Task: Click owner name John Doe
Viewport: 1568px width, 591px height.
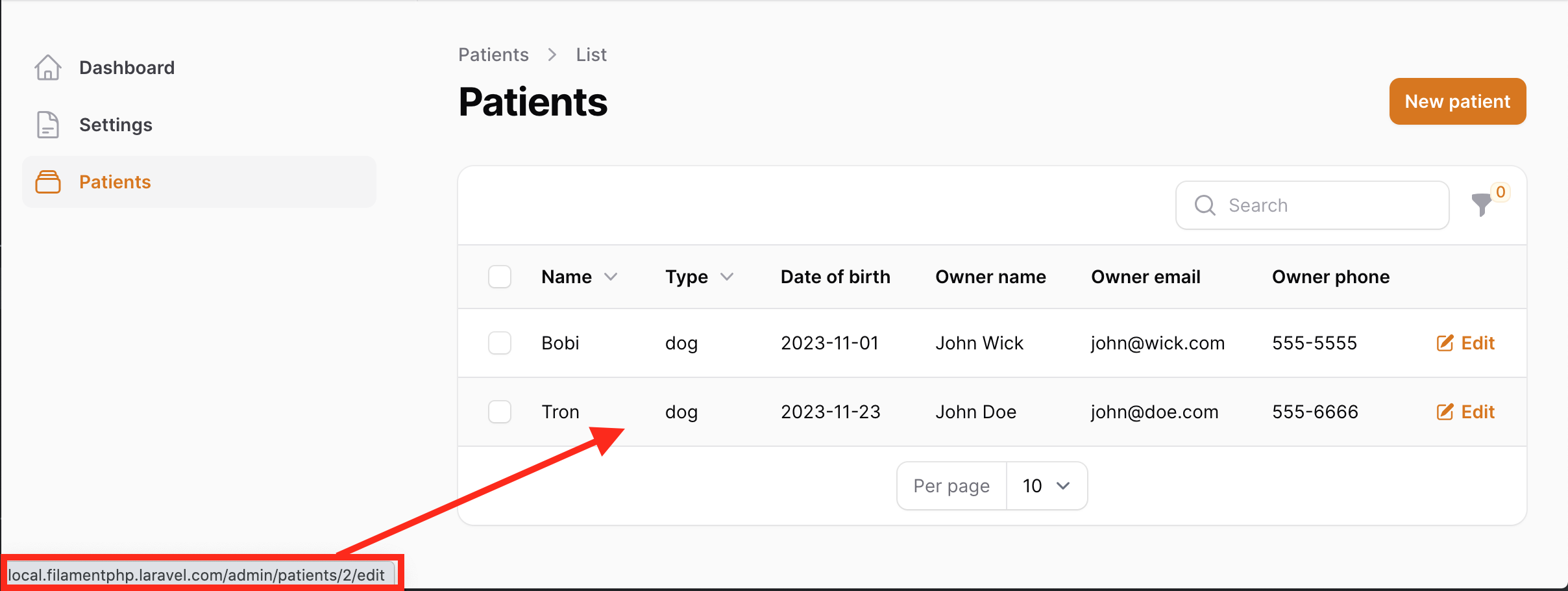Action: click(976, 412)
